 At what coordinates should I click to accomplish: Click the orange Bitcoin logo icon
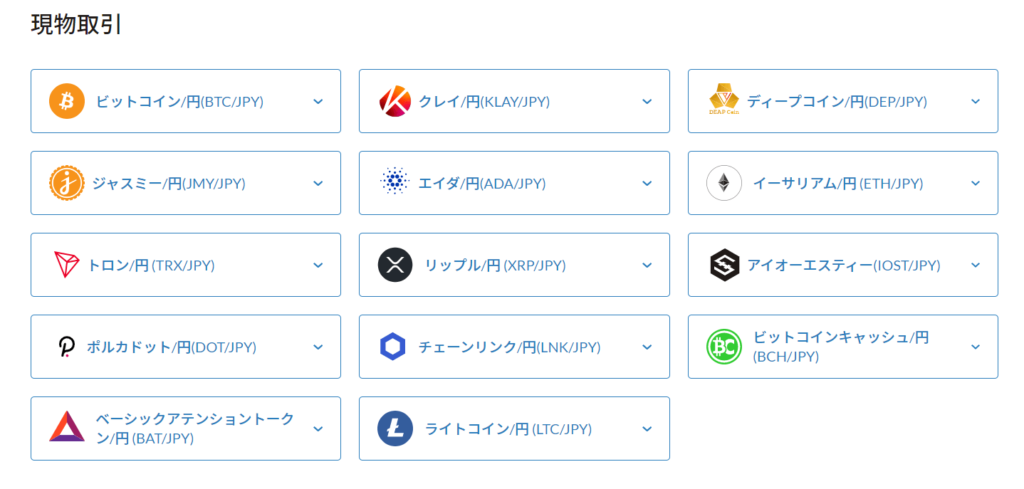point(67,101)
